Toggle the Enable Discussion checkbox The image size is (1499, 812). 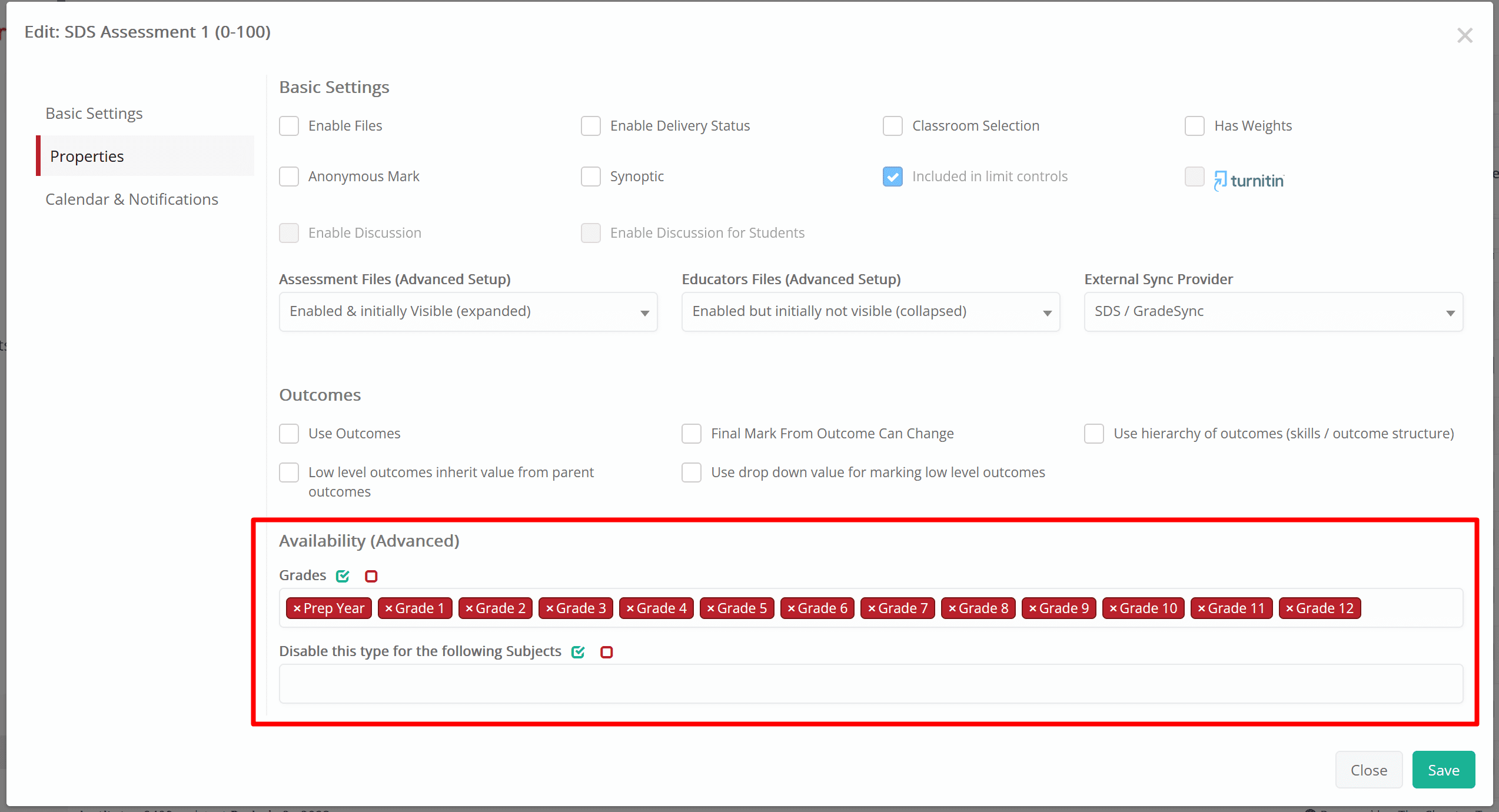tap(289, 233)
